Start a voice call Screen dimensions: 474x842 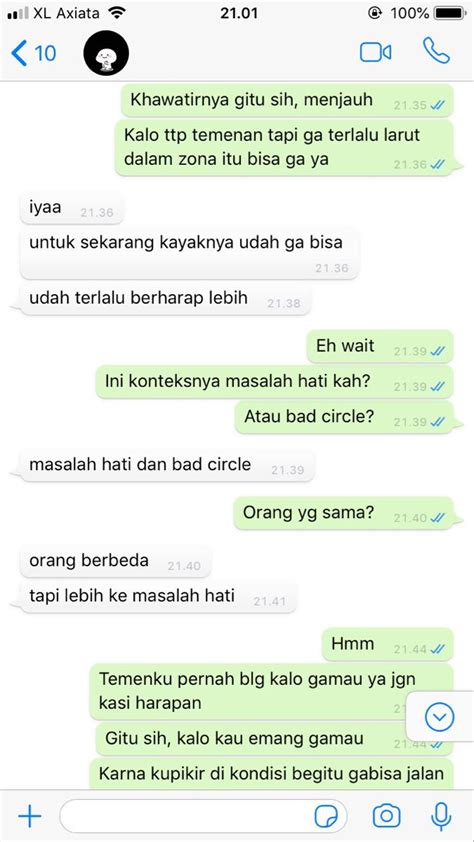(436, 52)
